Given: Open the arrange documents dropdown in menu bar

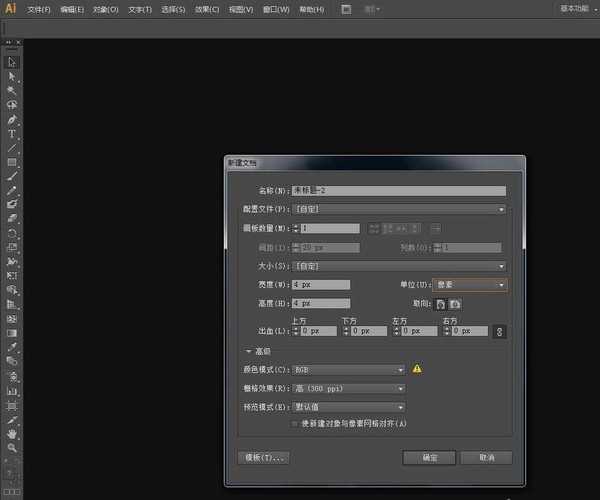Looking at the screenshot, I should 372,10.
